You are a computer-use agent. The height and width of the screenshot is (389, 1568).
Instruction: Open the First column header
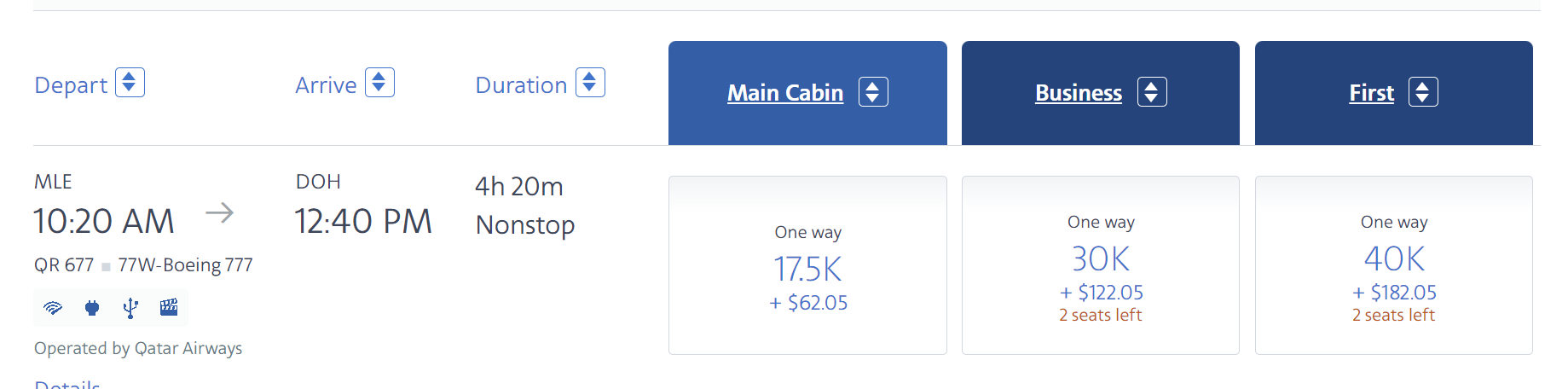[x=1371, y=93]
